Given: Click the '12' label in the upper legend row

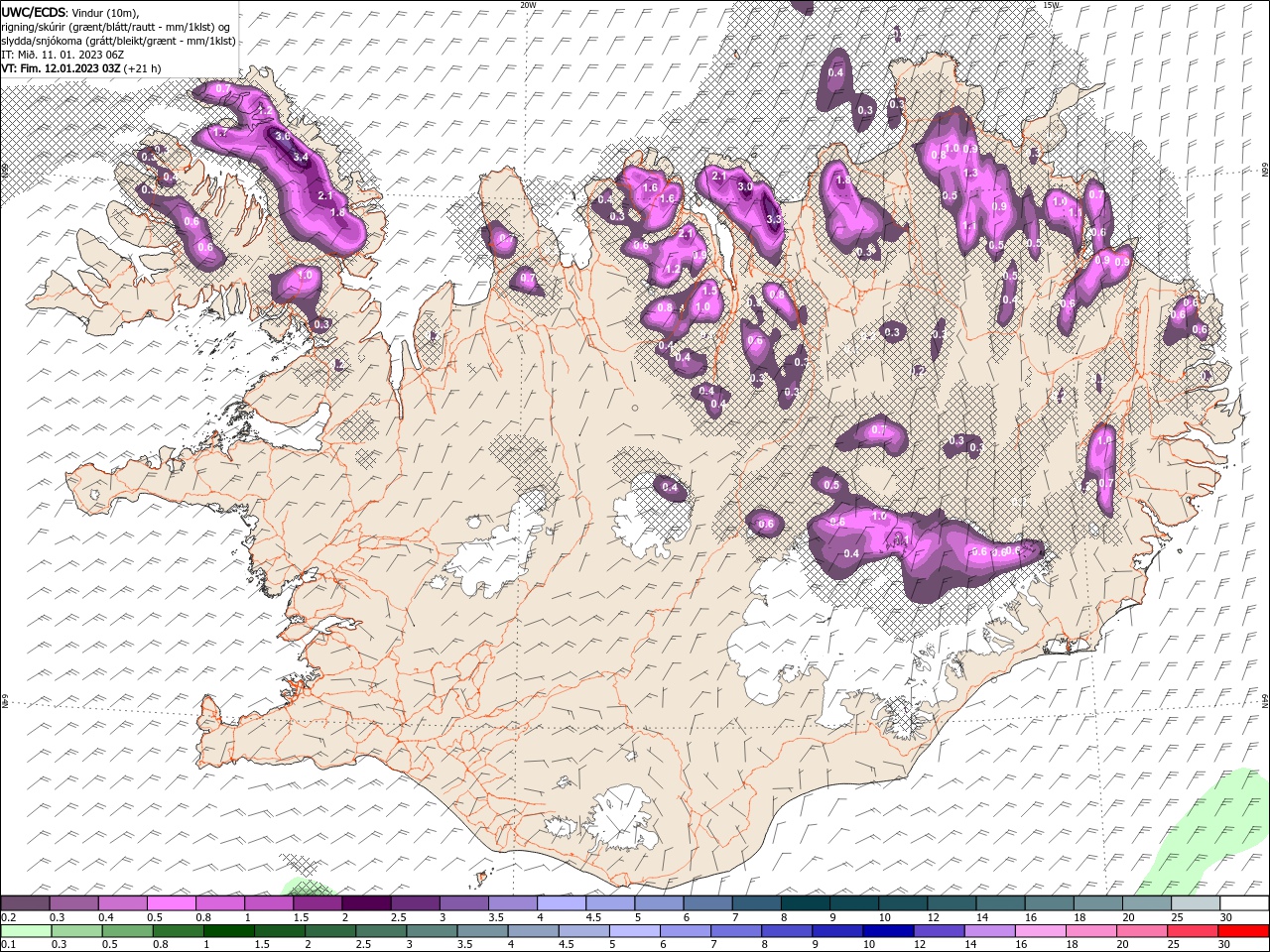Looking at the screenshot, I should [934, 917].
